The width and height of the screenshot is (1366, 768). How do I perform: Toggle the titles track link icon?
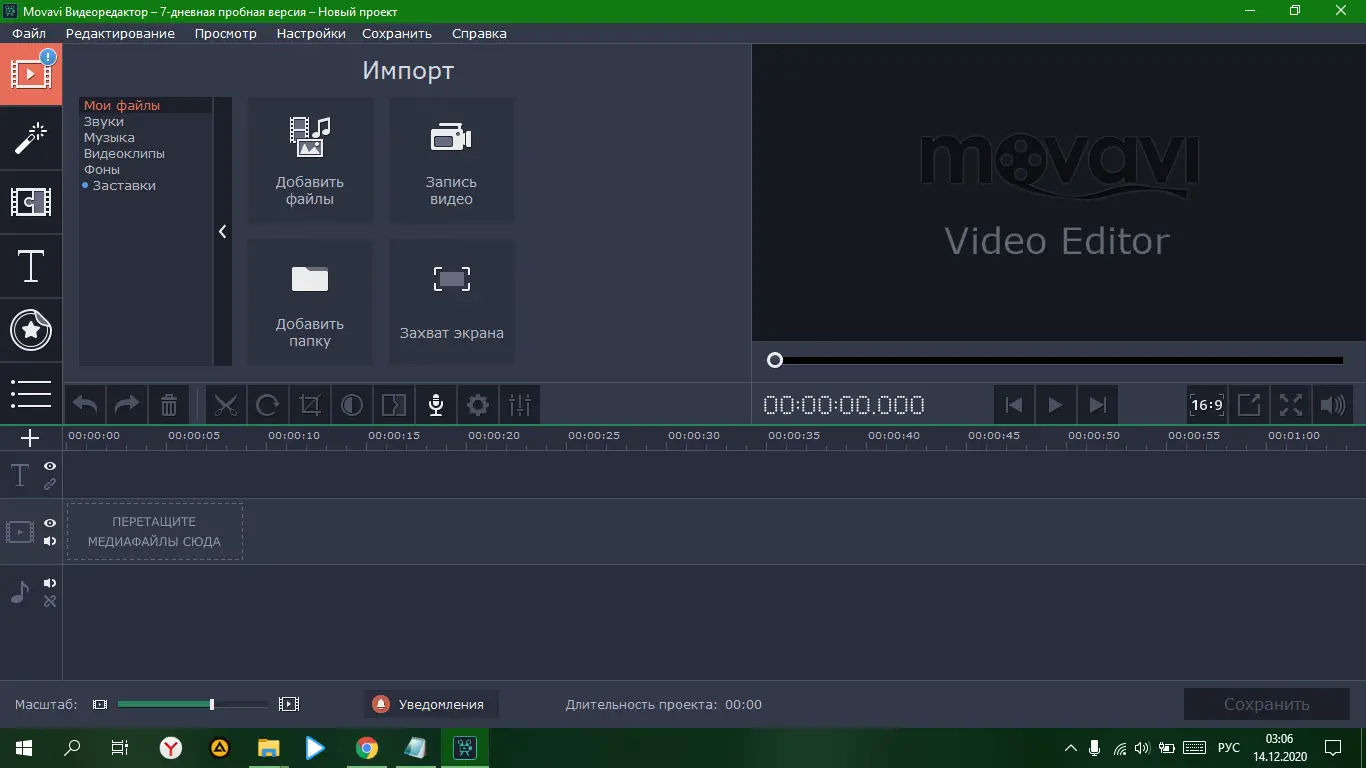[50, 484]
